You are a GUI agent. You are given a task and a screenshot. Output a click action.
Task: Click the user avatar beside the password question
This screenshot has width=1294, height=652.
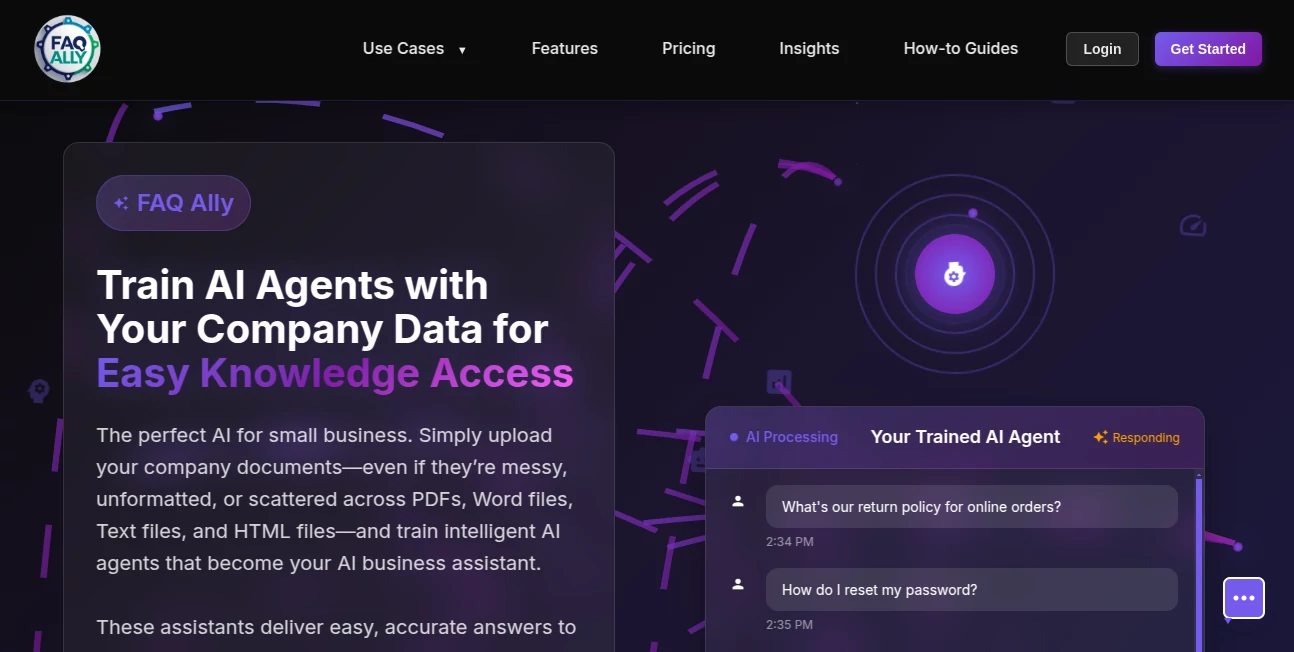(x=737, y=584)
